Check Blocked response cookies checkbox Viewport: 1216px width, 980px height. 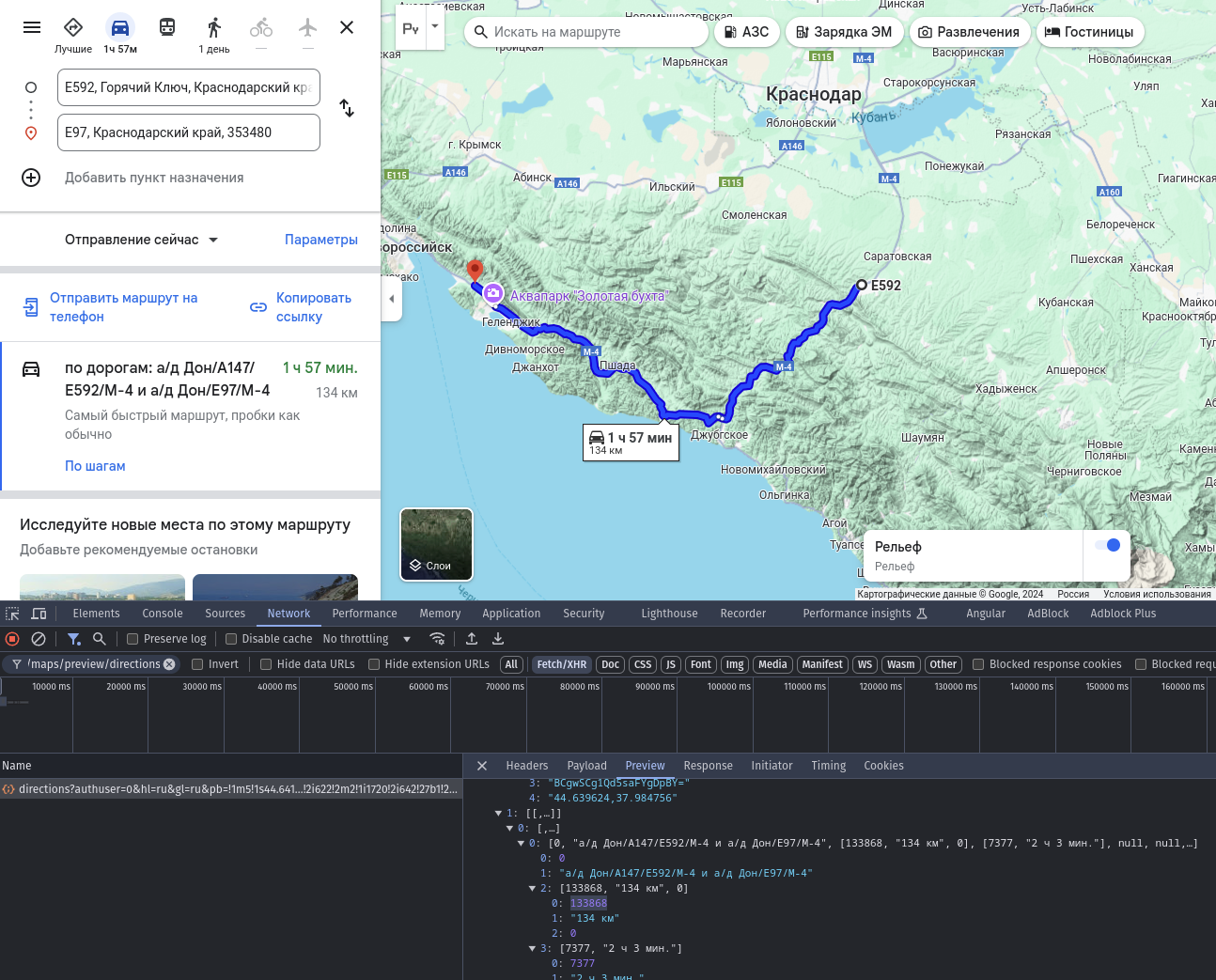pos(978,664)
